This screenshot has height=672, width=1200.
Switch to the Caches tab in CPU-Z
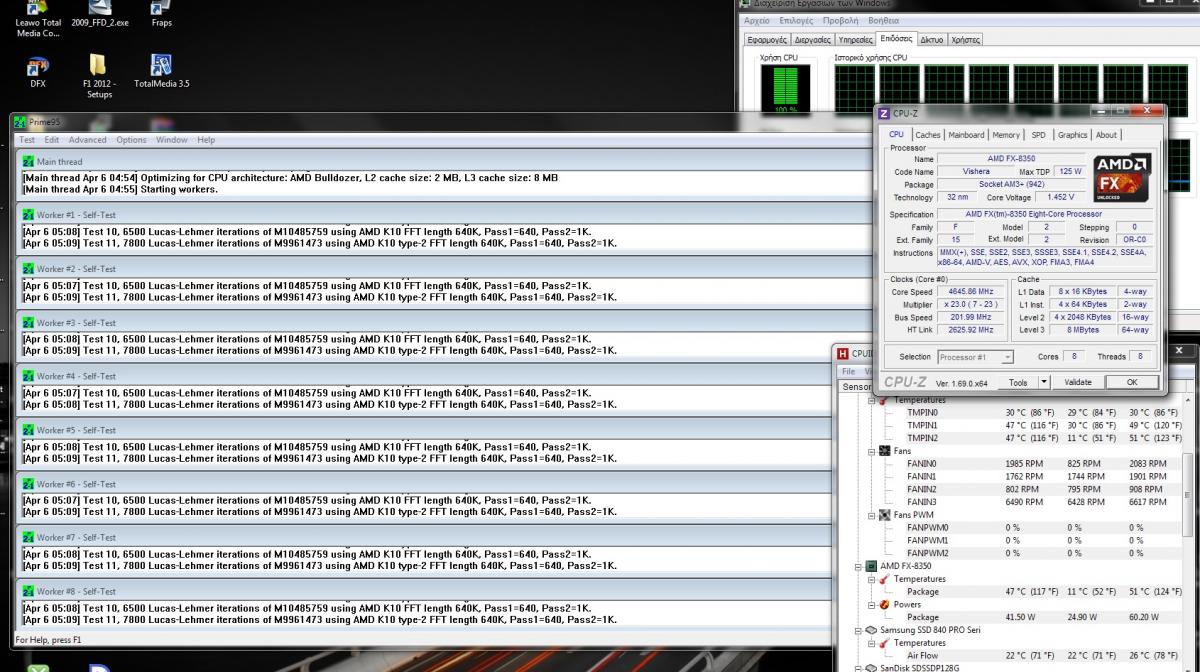click(928, 135)
